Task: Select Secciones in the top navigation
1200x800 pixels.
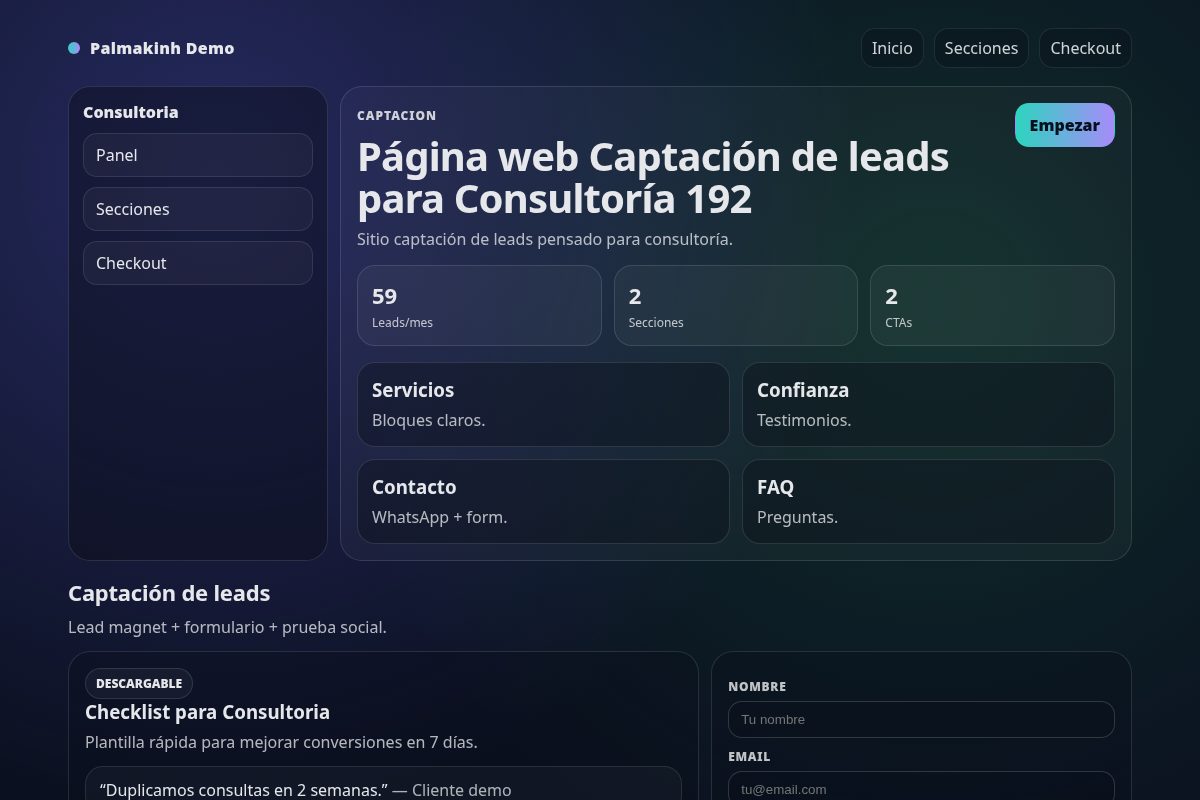Action: pyautogui.click(x=981, y=47)
